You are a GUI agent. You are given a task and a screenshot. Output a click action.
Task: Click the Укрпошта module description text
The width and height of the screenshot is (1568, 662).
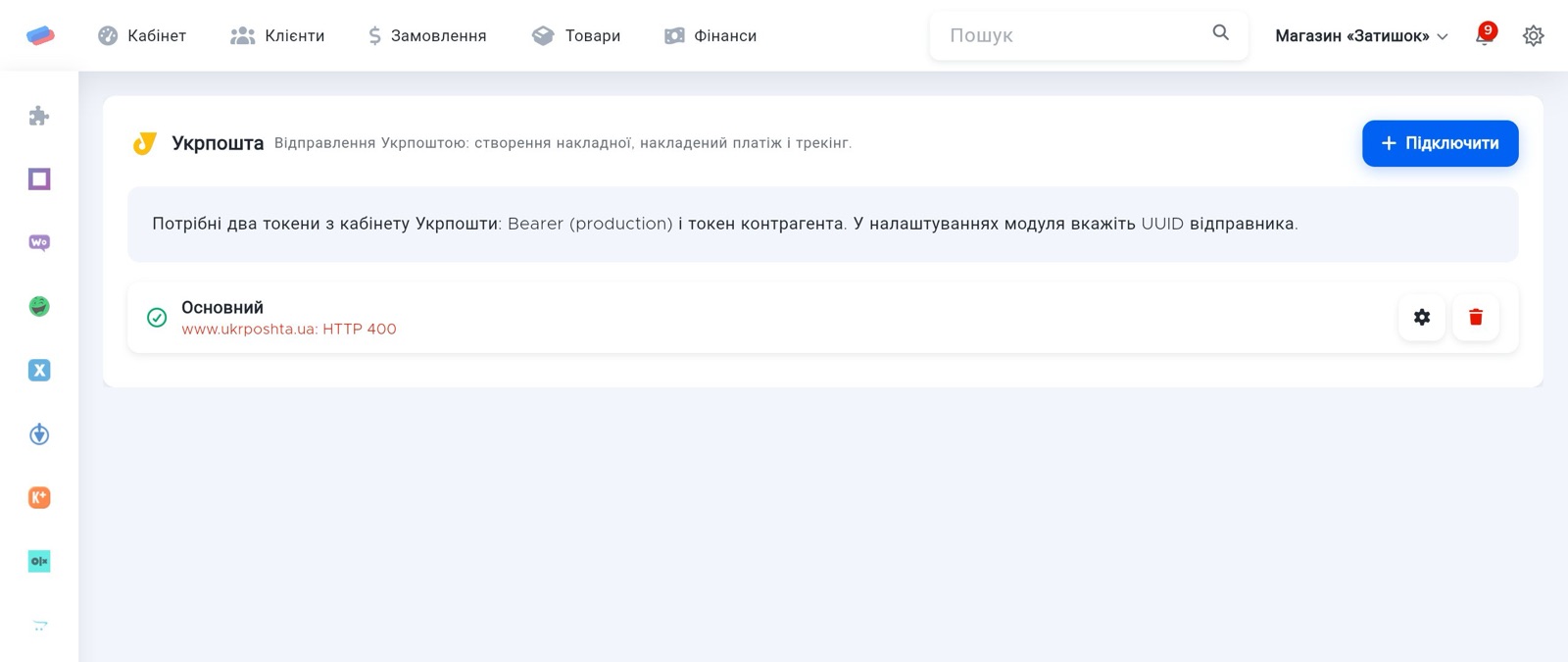click(x=563, y=143)
